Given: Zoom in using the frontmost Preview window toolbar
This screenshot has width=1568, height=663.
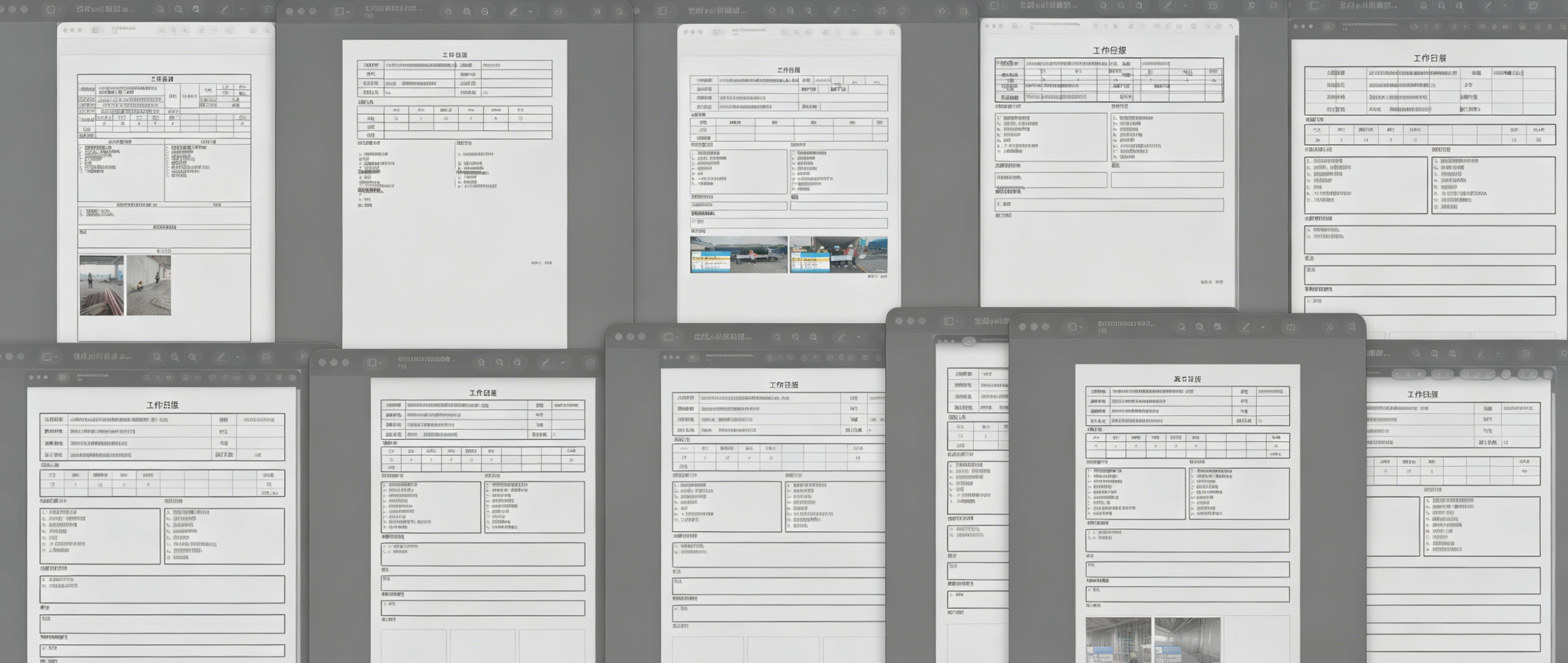Looking at the screenshot, I should (x=1199, y=327).
